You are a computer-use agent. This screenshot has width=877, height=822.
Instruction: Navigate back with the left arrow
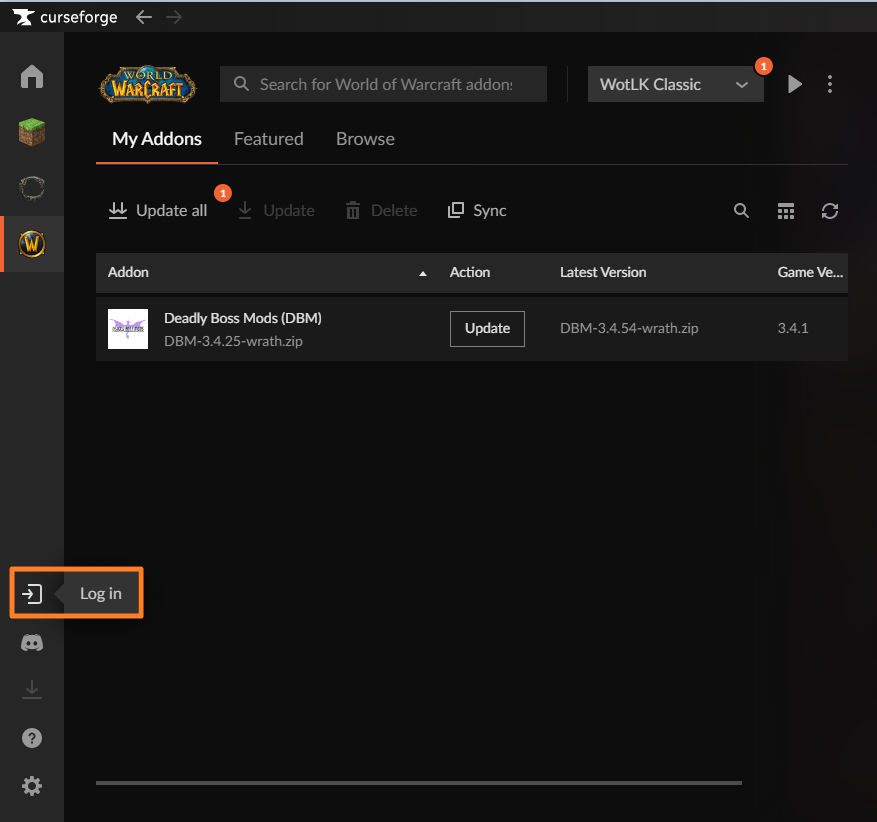pos(144,17)
